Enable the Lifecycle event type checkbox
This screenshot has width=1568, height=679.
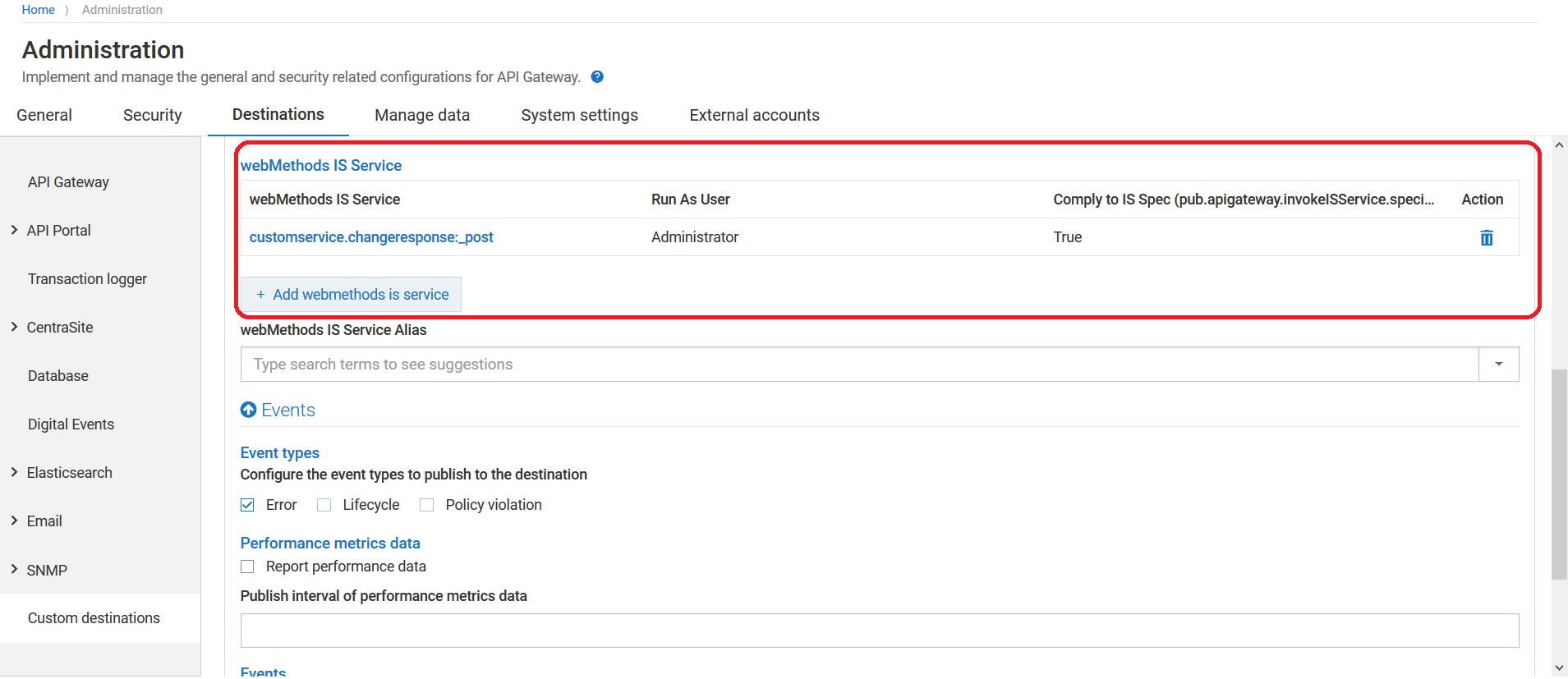click(324, 505)
